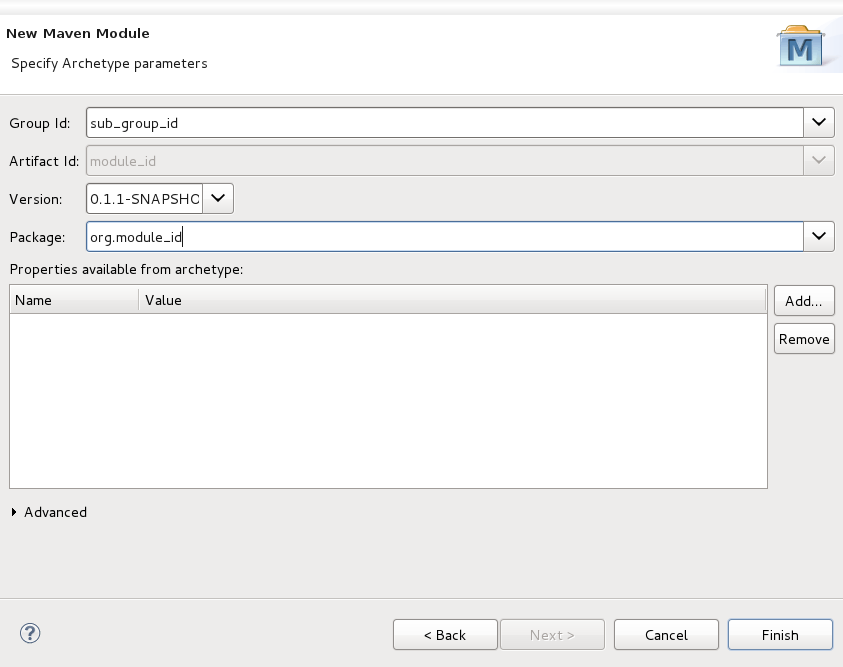The height and width of the screenshot is (667, 843).
Task: Click the Add... properties button
Action: pos(804,300)
